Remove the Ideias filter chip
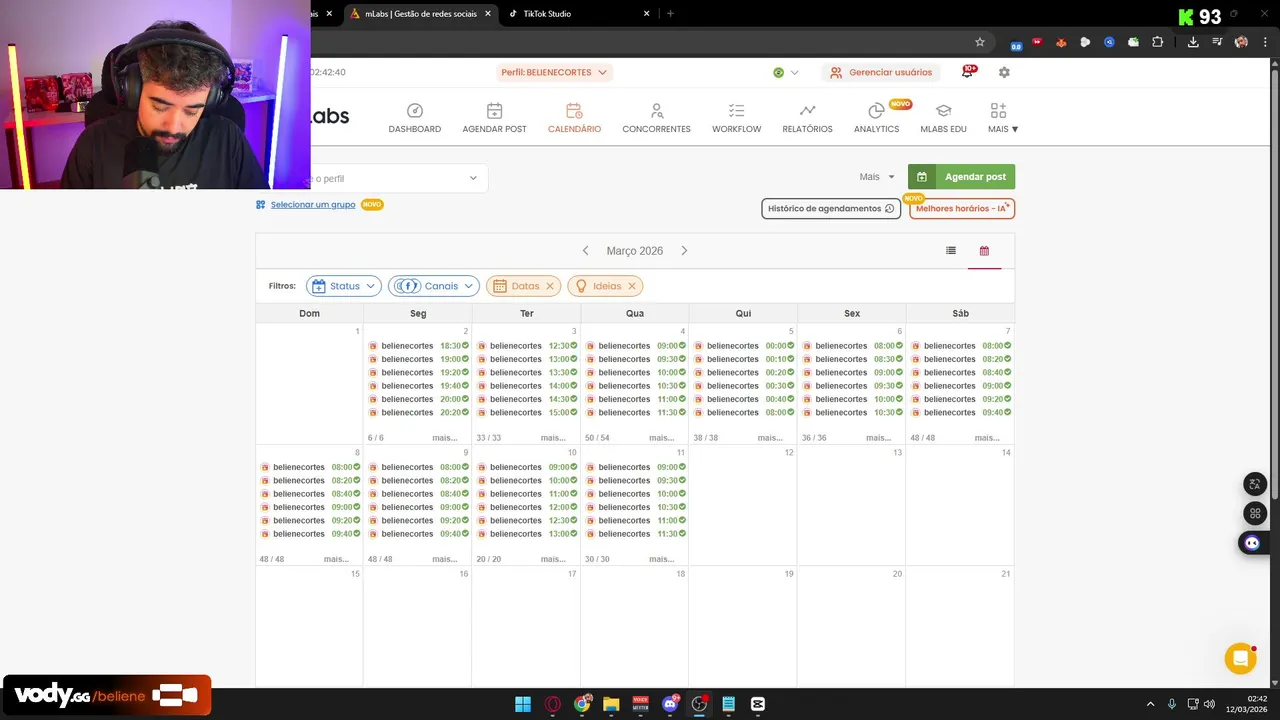This screenshot has height=720, width=1280. click(x=631, y=286)
